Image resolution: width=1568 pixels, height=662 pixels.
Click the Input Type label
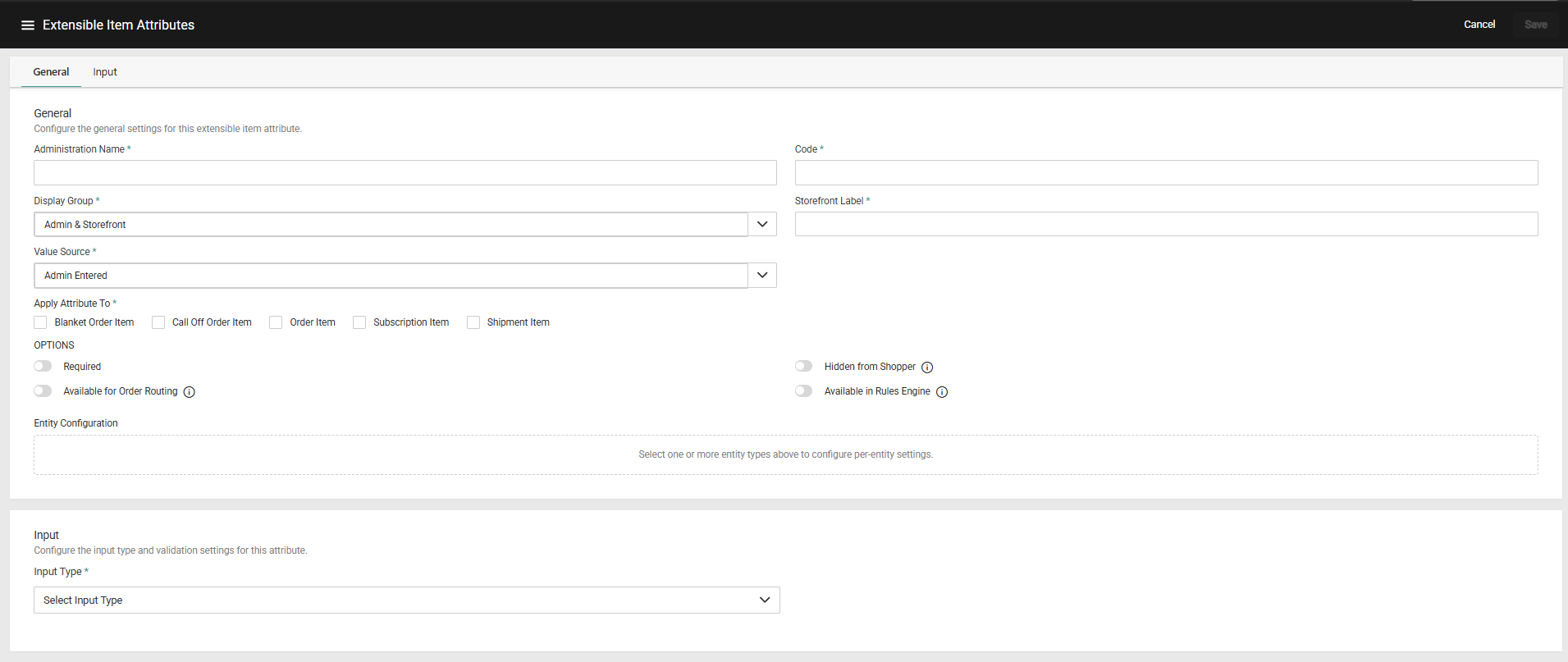57,572
